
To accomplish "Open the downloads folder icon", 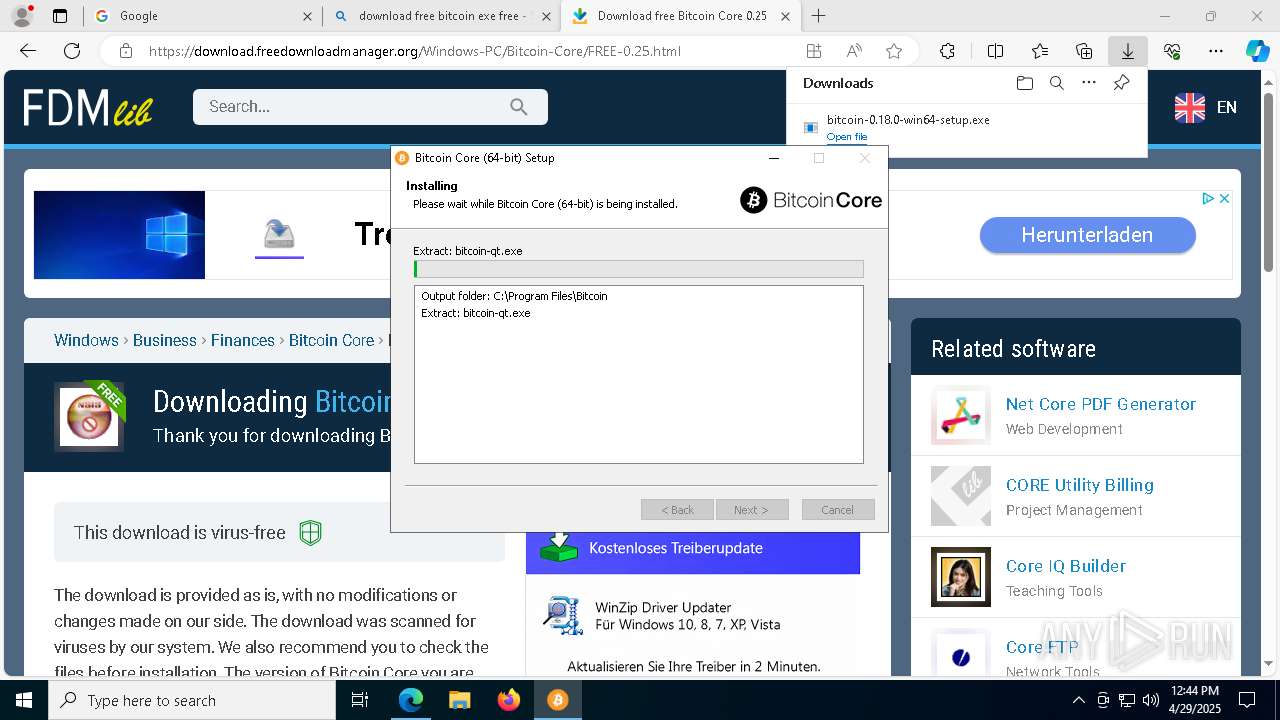I will [x=1024, y=83].
